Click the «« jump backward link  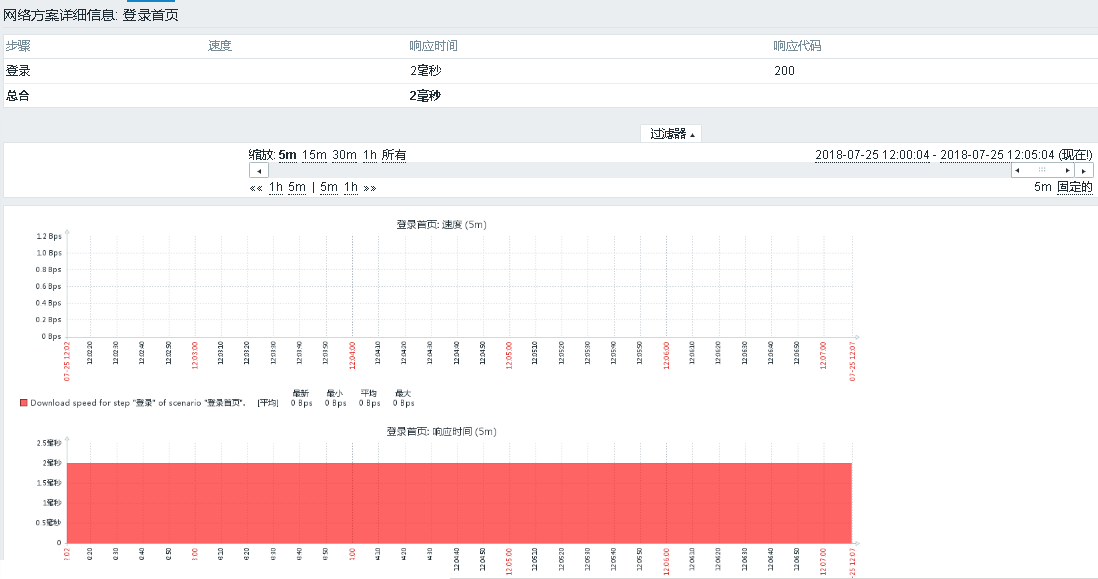tap(256, 188)
